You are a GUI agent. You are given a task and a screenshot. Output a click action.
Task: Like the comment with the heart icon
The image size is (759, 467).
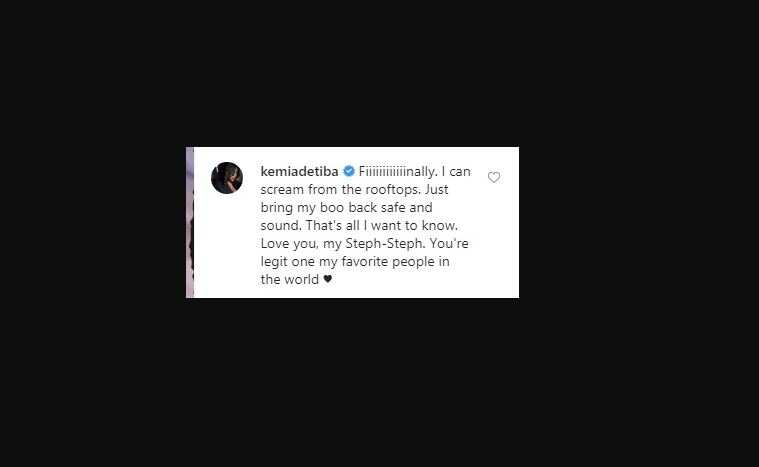494,177
